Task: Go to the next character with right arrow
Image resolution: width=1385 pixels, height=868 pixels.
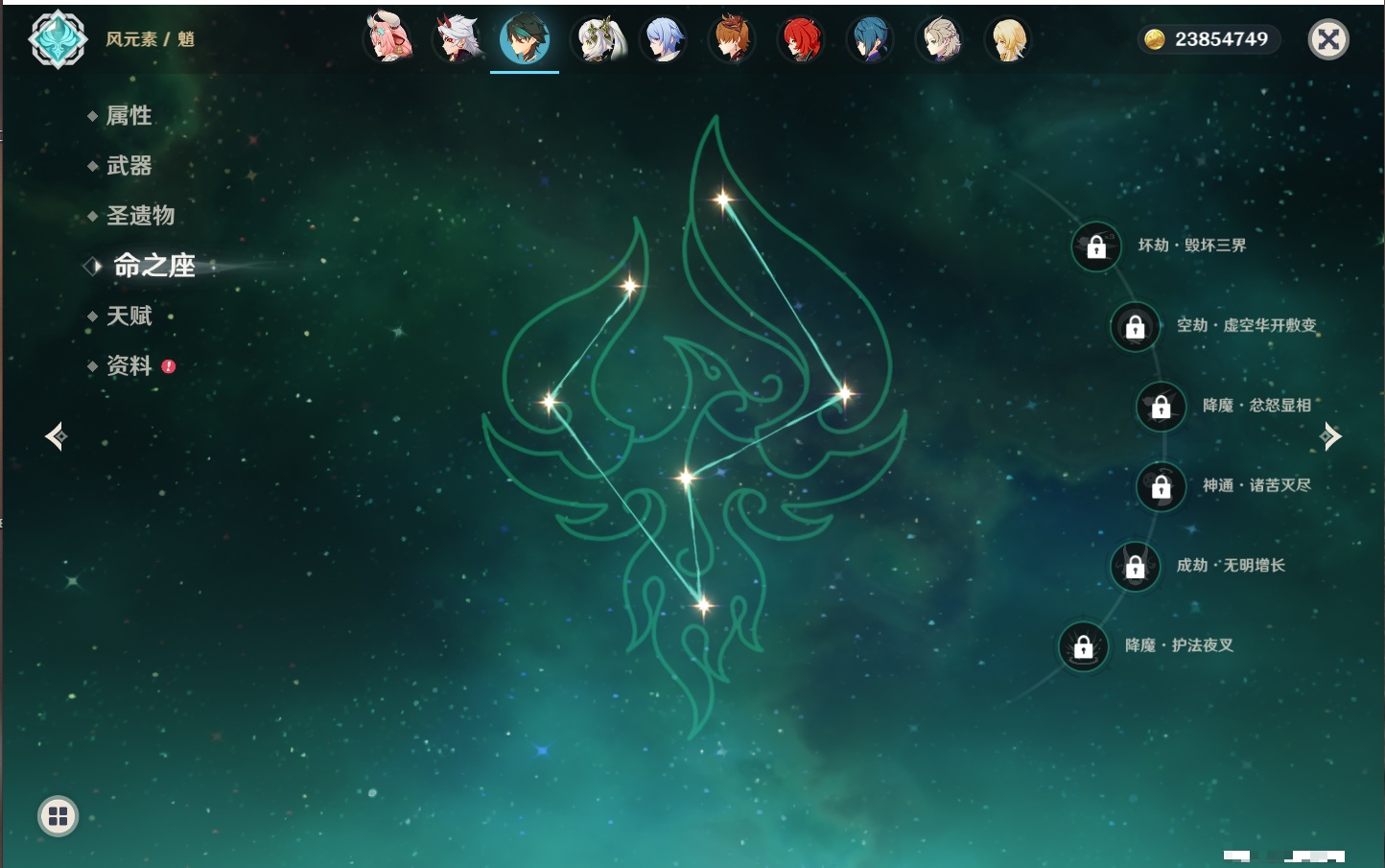Action: click(x=1330, y=436)
